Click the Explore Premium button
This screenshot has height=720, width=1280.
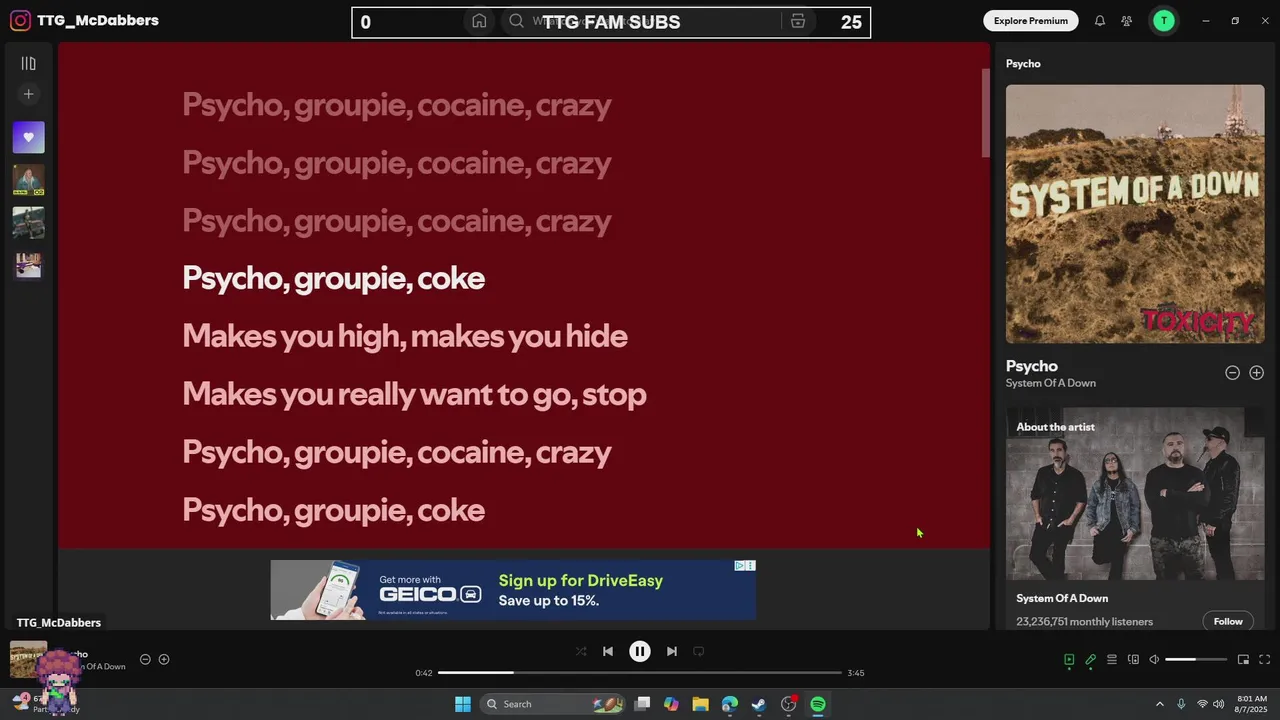pos(1031,20)
